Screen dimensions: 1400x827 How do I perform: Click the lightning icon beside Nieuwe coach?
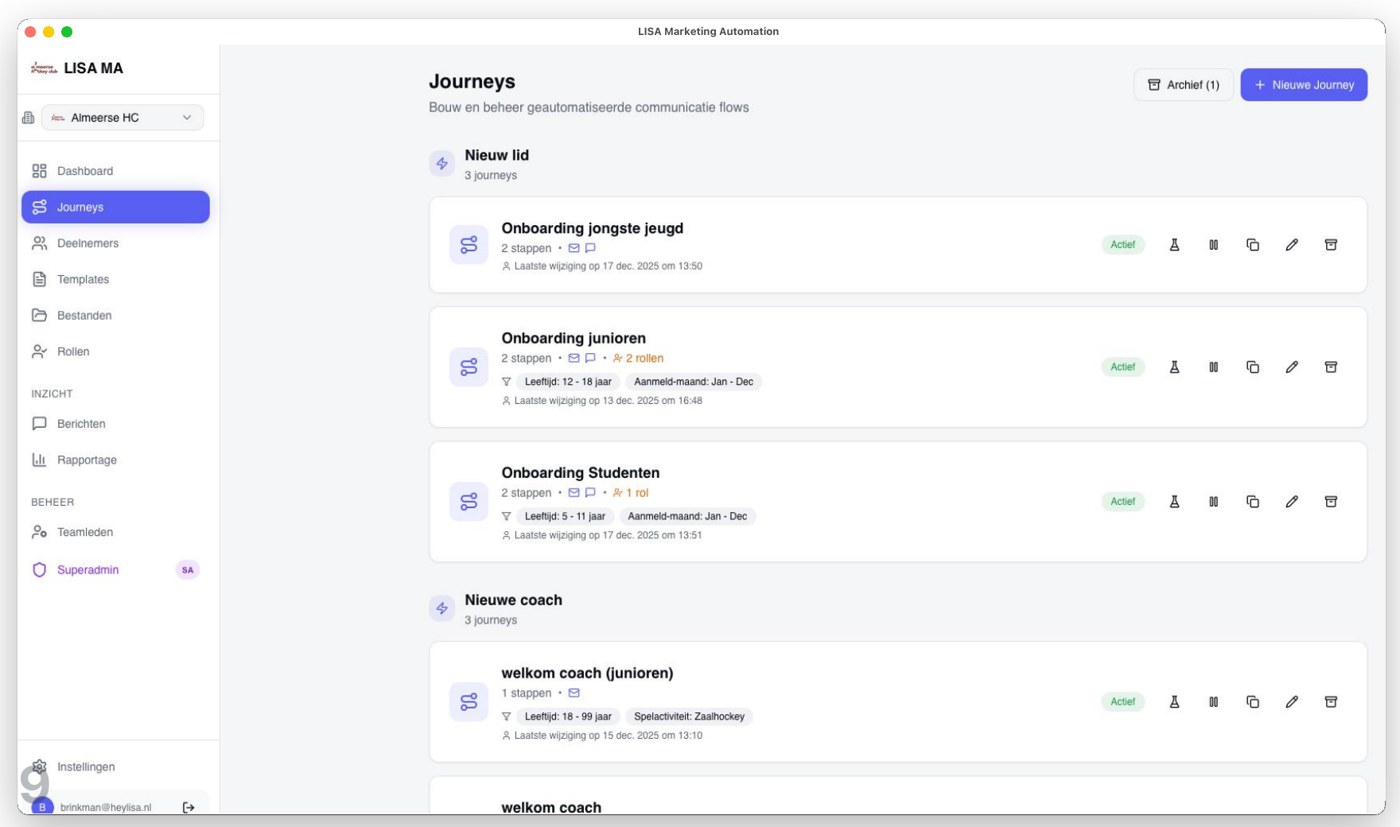442,608
